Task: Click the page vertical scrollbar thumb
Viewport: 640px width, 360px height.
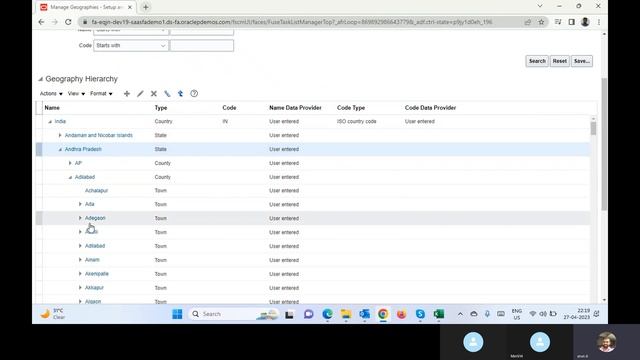Action: coord(604,144)
